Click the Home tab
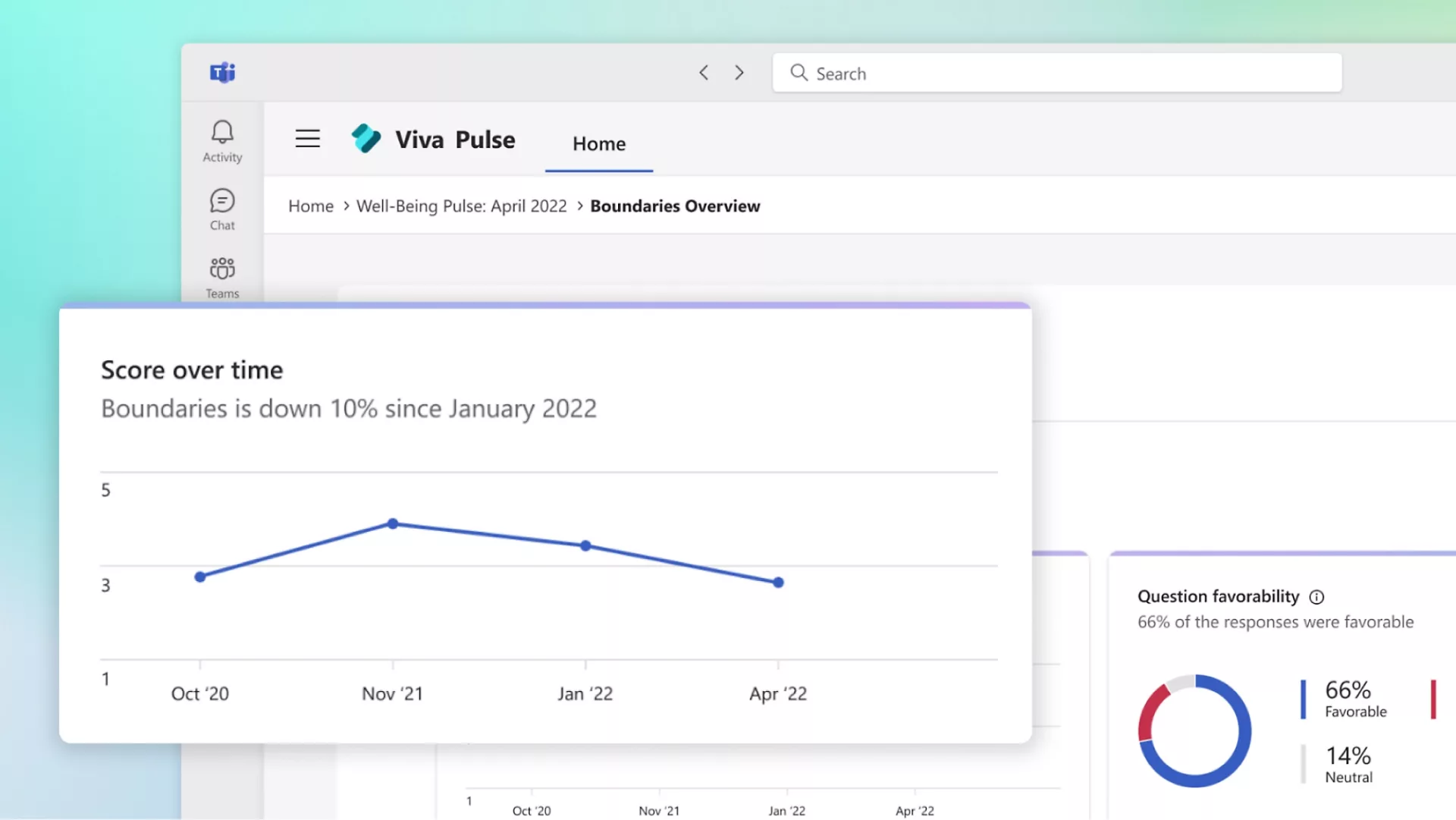1456x820 pixels. pyautogui.click(x=599, y=143)
